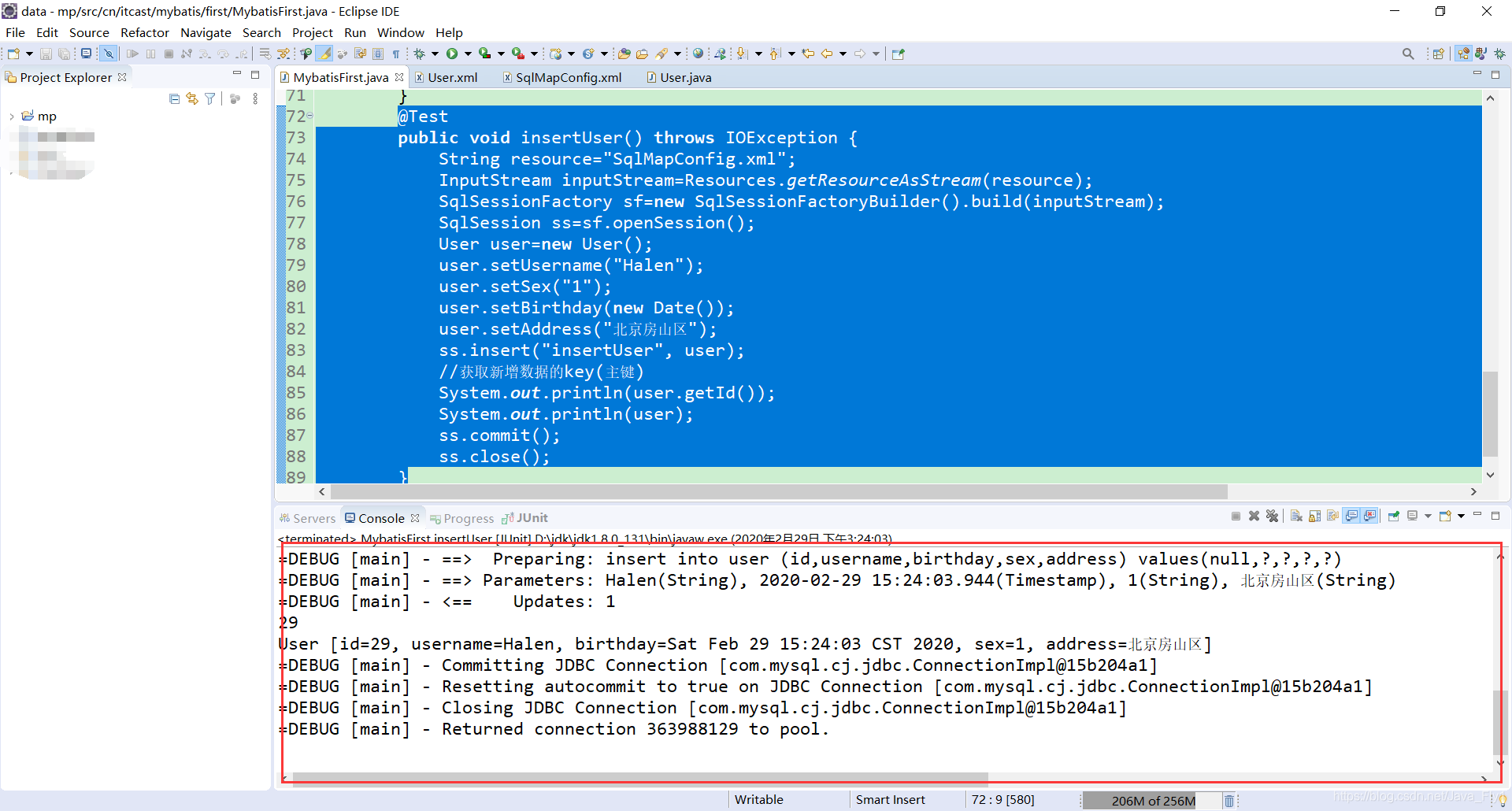
Task: Toggle Mark Occurrences highlighter button
Action: (x=324, y=54)
